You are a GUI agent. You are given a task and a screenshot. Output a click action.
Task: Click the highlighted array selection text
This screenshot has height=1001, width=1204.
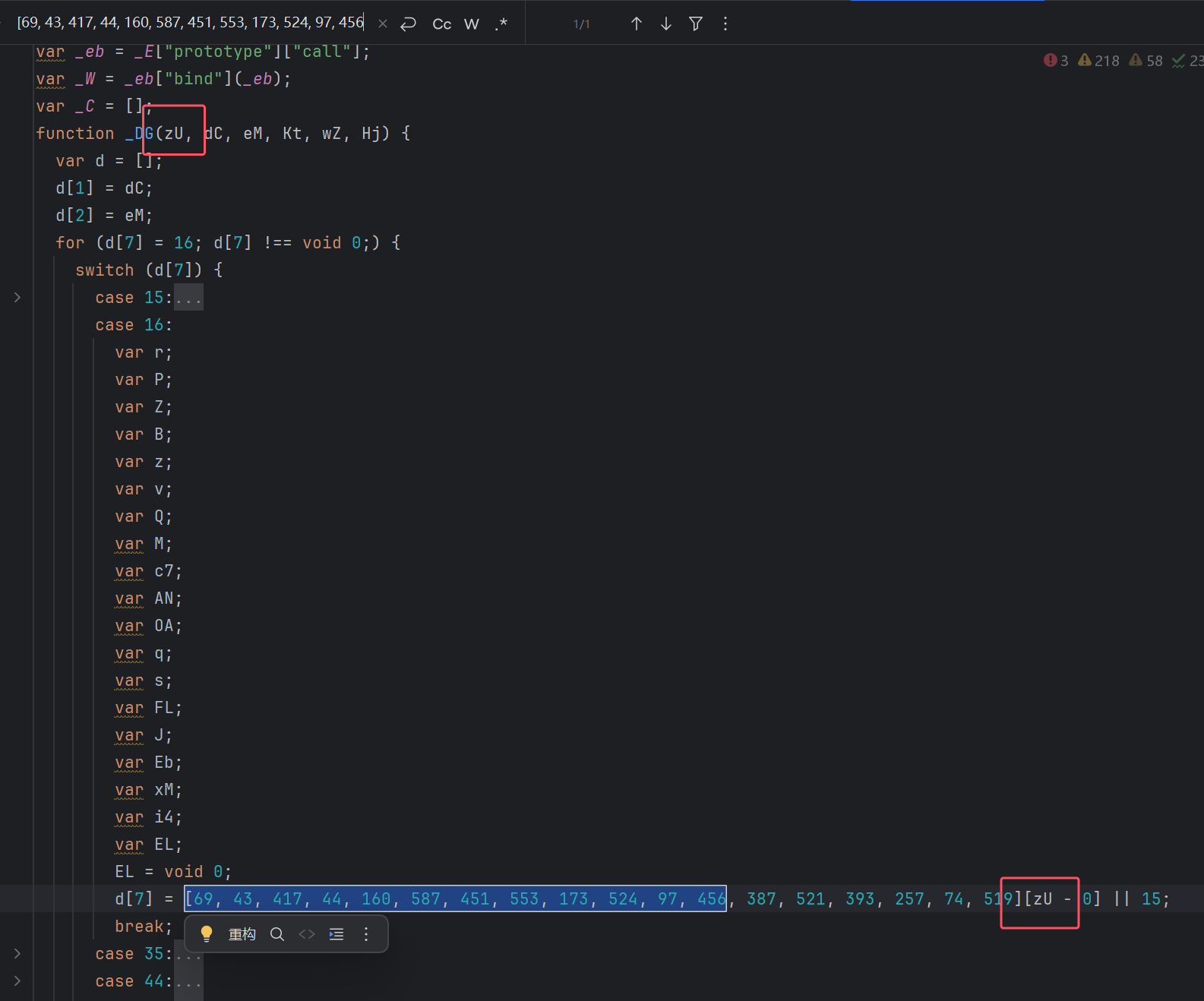pyautogui.click(x=456, y=898)
